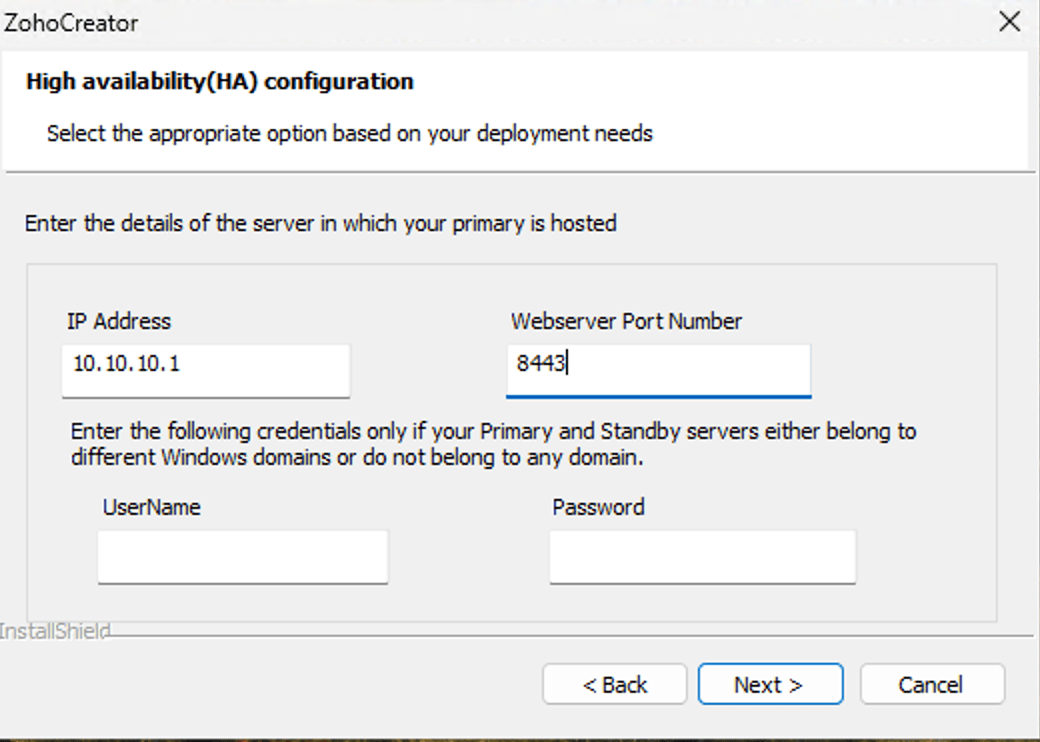This screenshot has height=742, width=1040.
Task: Click the InstallShield branding text
Action: tap(55, 631)
